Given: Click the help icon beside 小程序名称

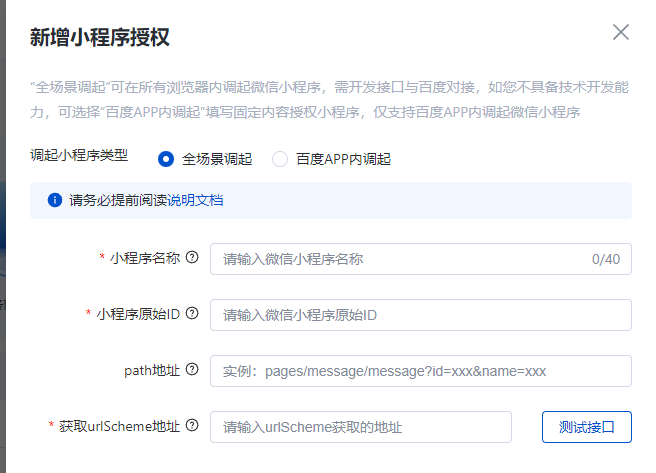Looking at the screenshot, I should coord(192,257).
